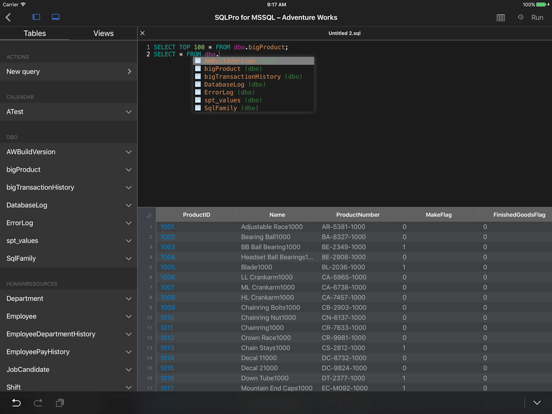
Task: Place cursor on SQL line 1
Action: tap(221, 47)
